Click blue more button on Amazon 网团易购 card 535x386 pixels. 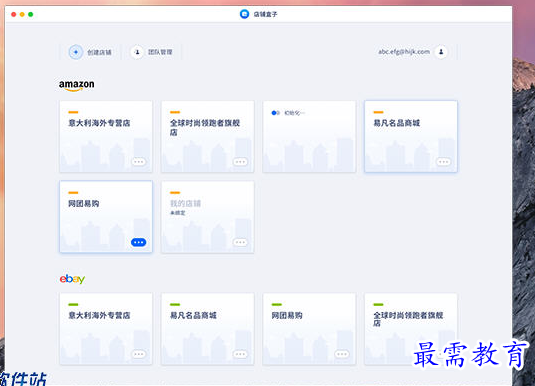(x=139, y=242)
